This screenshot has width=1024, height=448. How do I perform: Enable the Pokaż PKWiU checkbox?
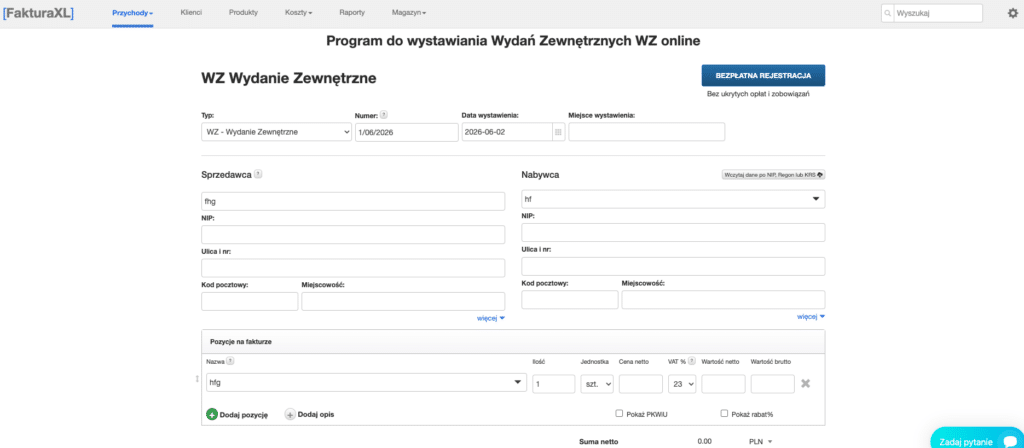(x=619, y=413)
